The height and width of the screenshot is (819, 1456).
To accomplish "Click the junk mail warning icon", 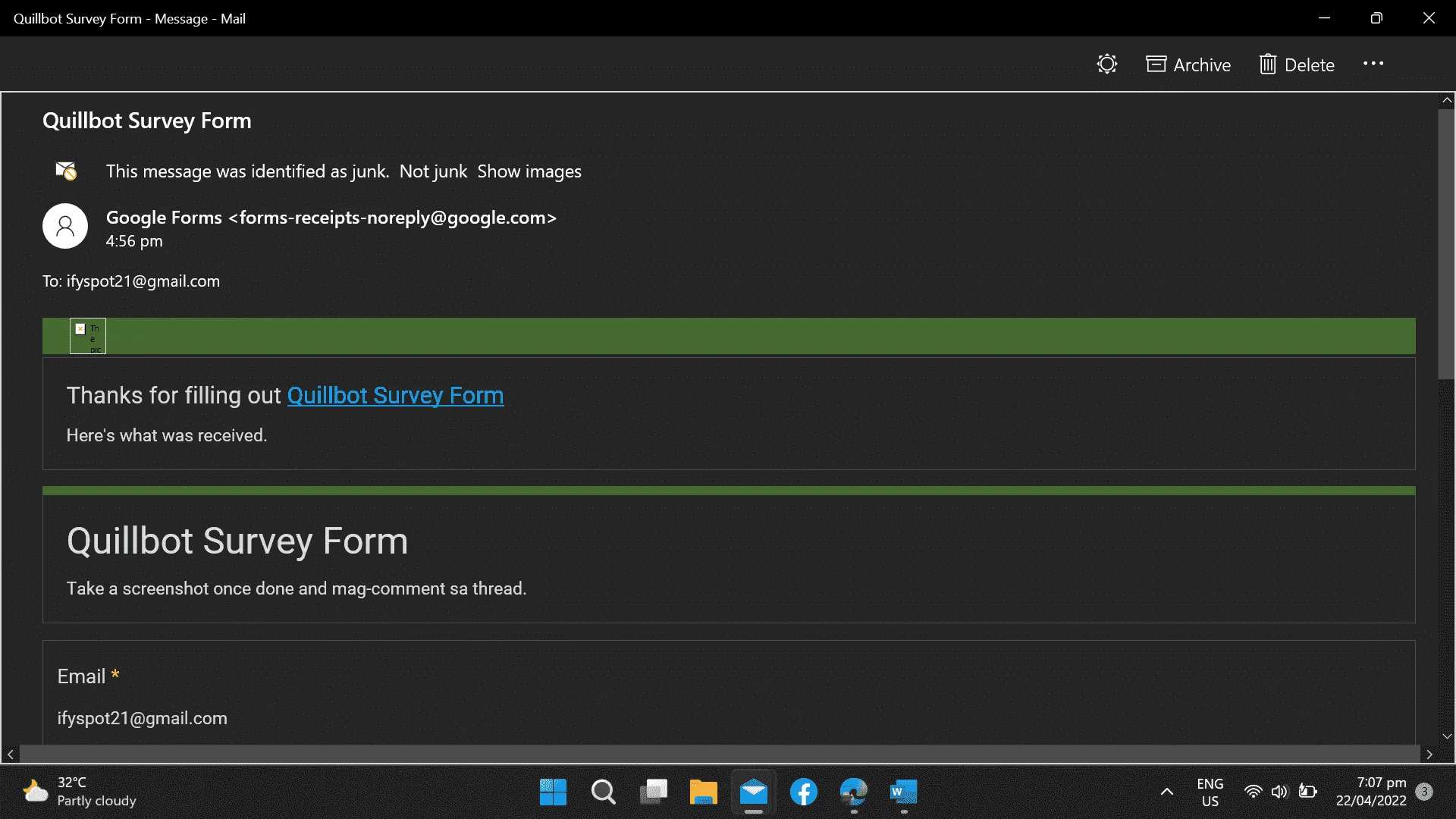I will coord(67,171).
